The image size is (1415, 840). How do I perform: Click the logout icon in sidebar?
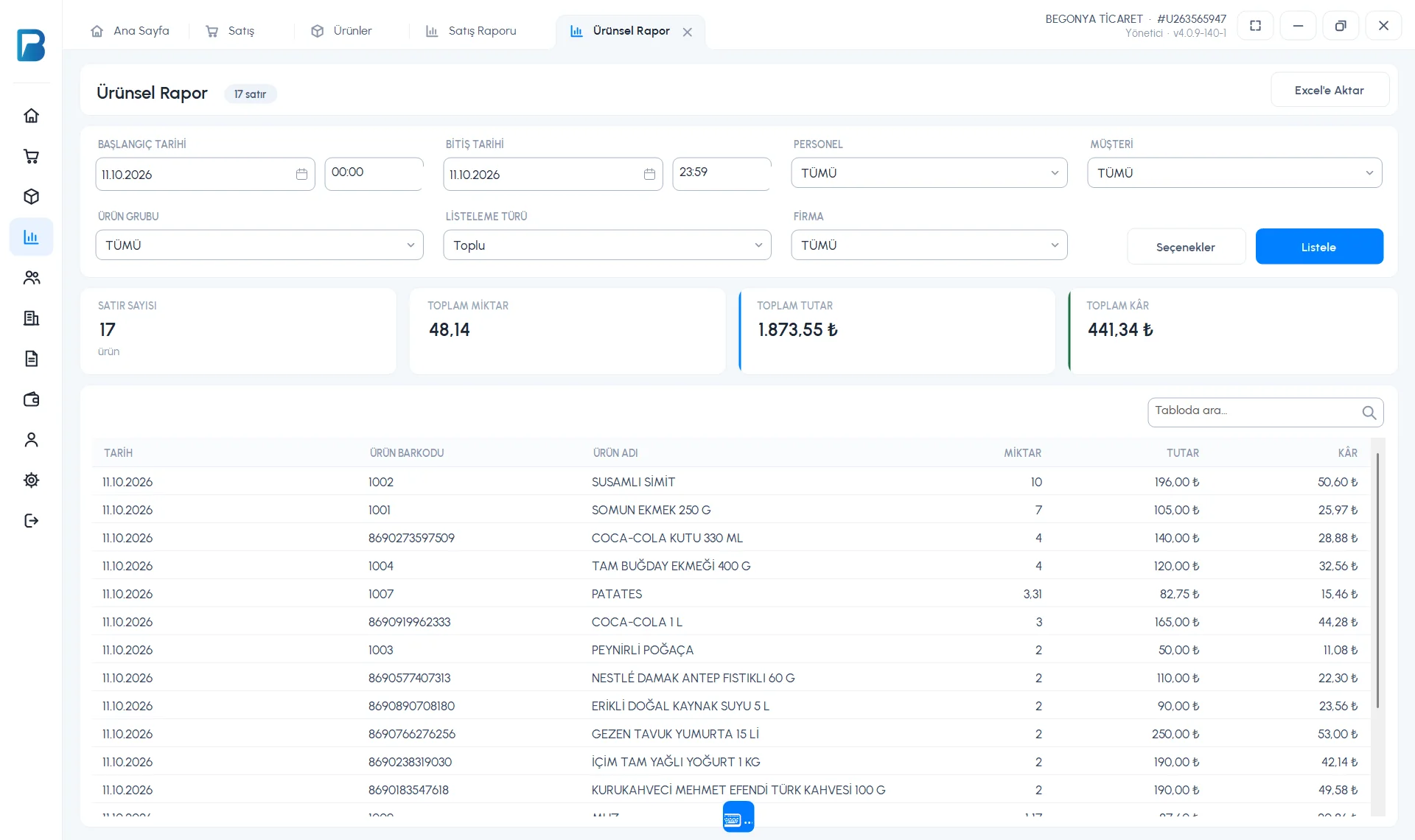tap(31, 521)
